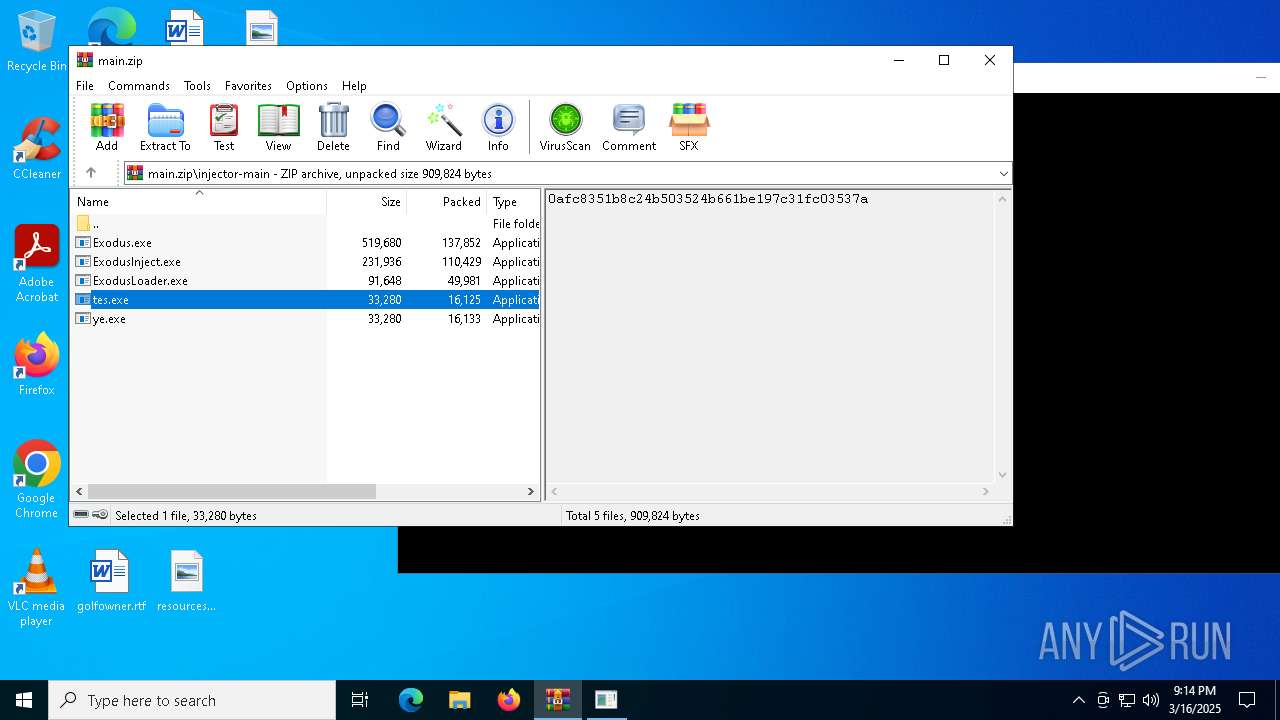Open File Explorer from the taskbar
This screenshot has height=720, width=1280.
tap(460, 700)
